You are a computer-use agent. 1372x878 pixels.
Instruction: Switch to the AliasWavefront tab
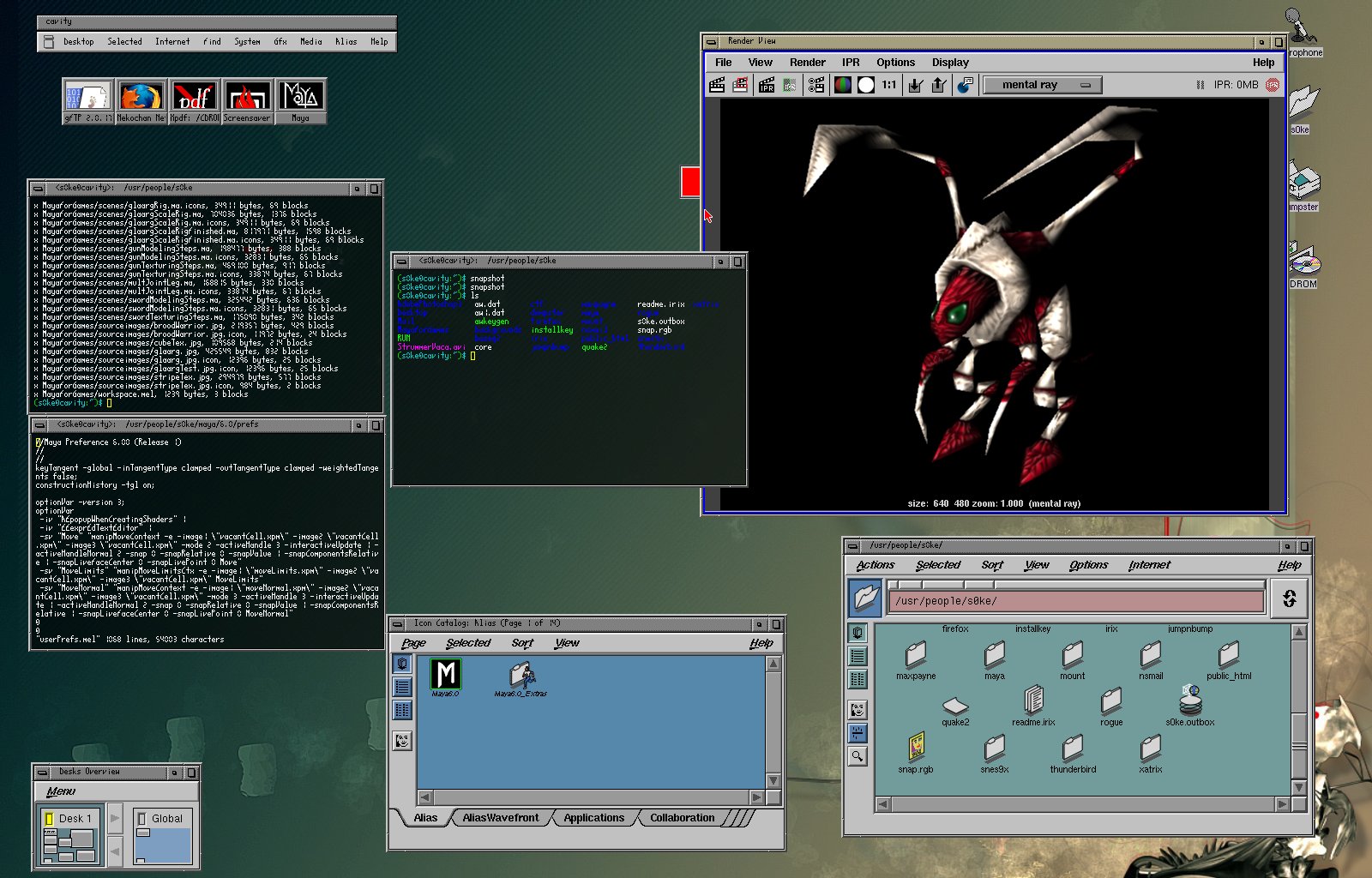(501, 818)
